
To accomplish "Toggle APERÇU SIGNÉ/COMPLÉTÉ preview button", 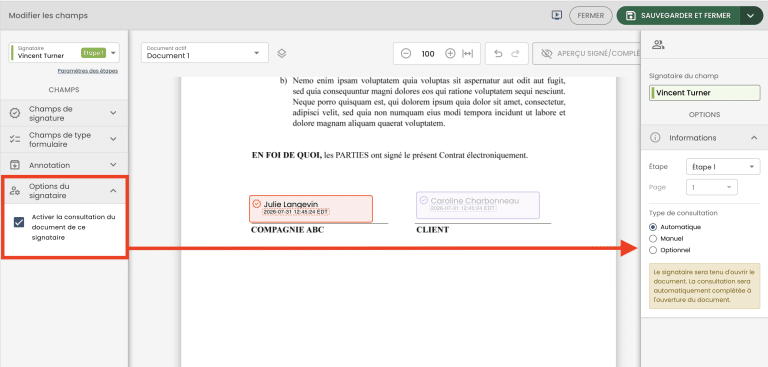I will tap(587, 53).
